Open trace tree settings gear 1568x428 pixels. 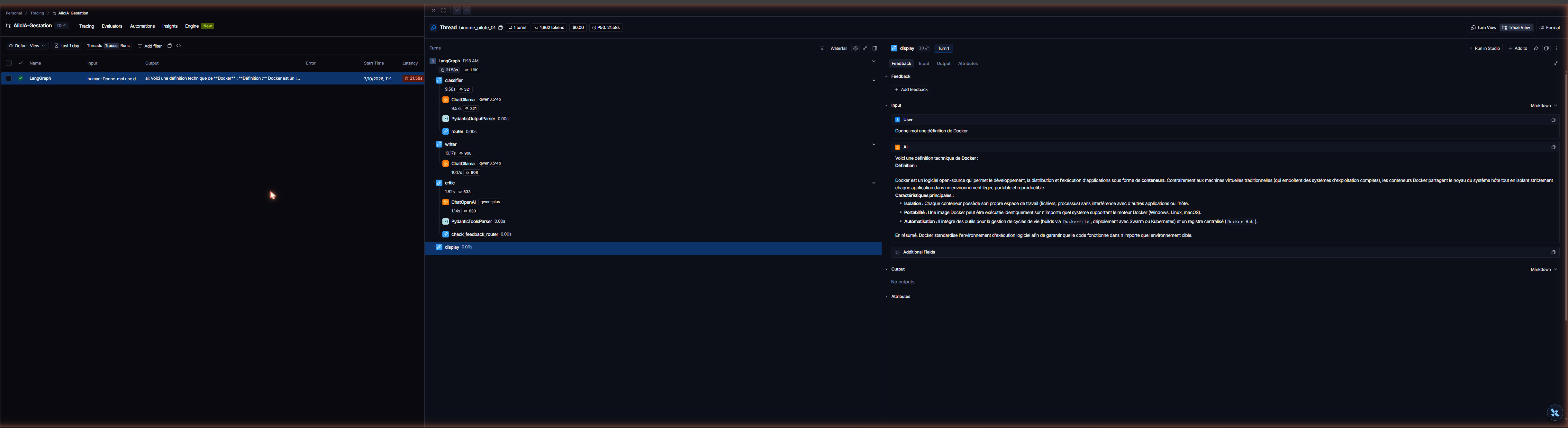click(x=855, y=48)
